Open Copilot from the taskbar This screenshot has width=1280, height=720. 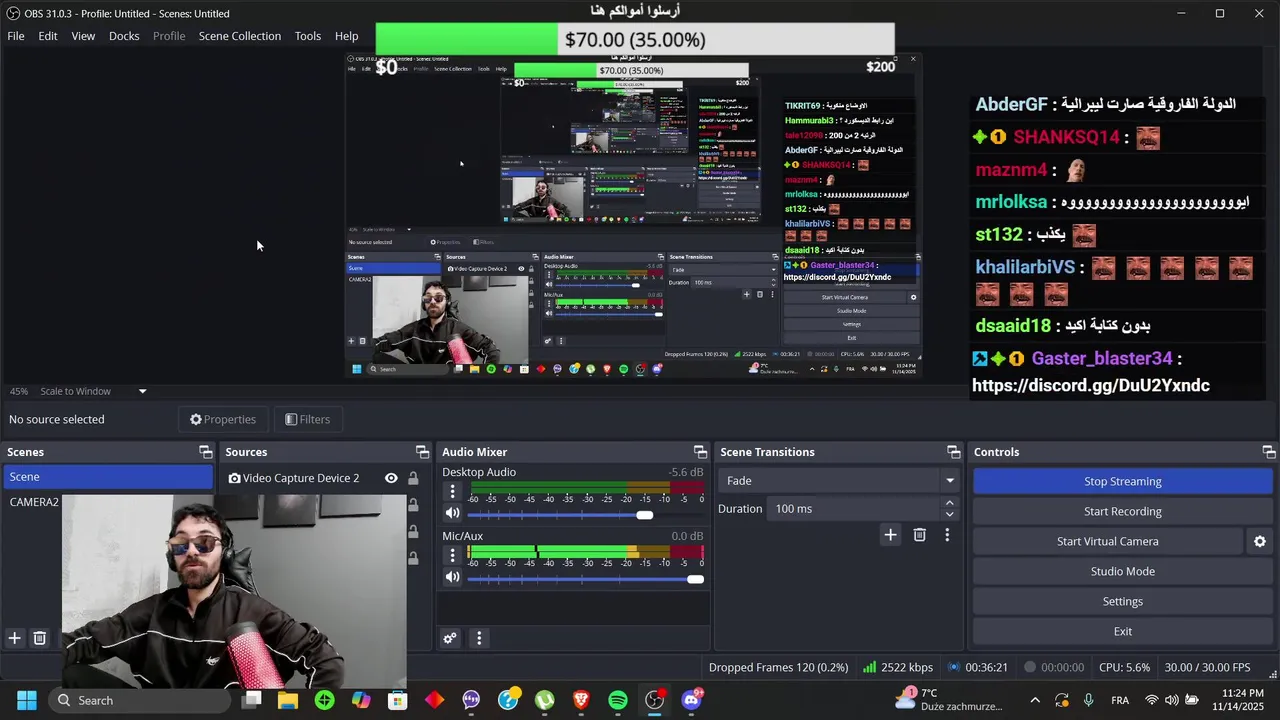click(361, 700)
